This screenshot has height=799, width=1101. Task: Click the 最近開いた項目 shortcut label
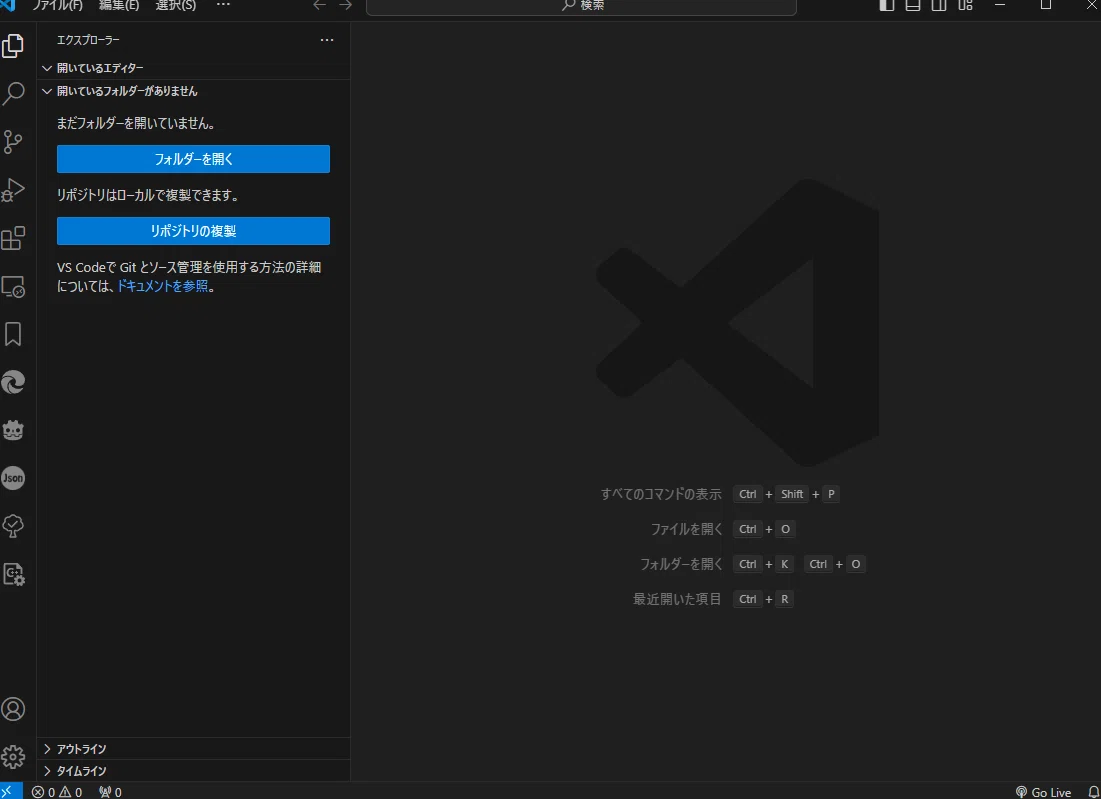click(x=677, y=600)
